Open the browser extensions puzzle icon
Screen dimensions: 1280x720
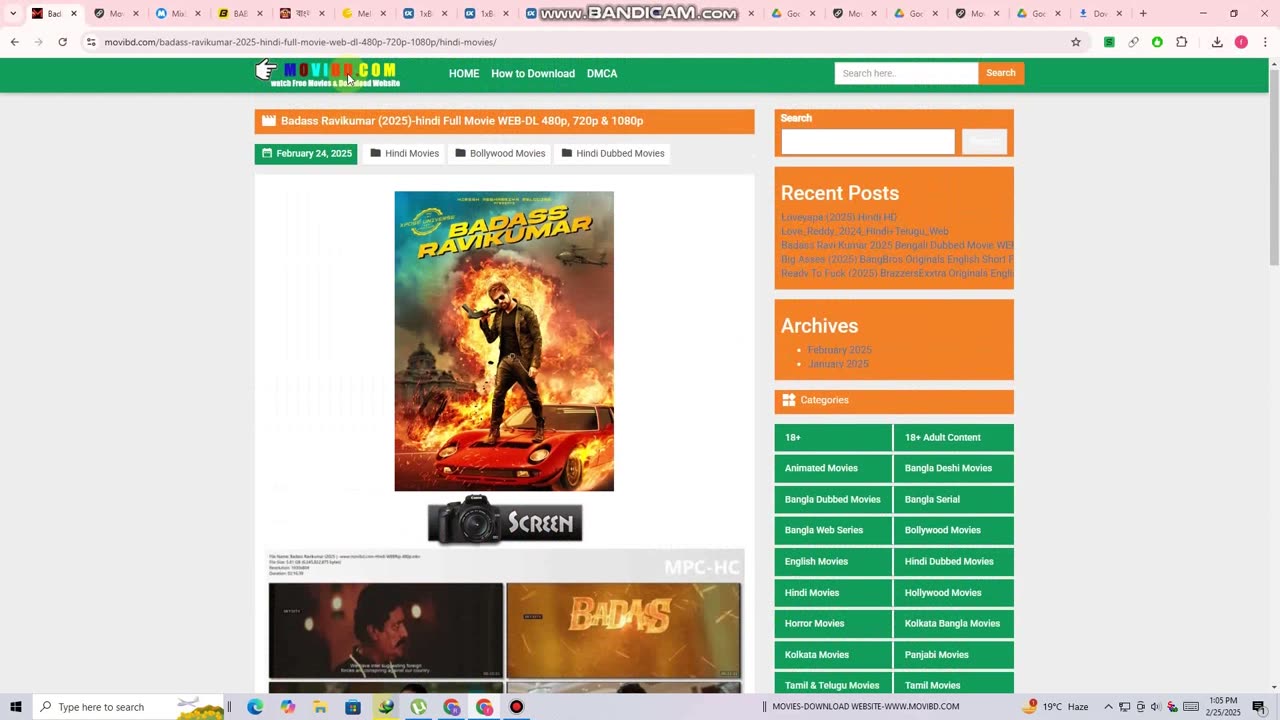click(x=1181, y=42)
